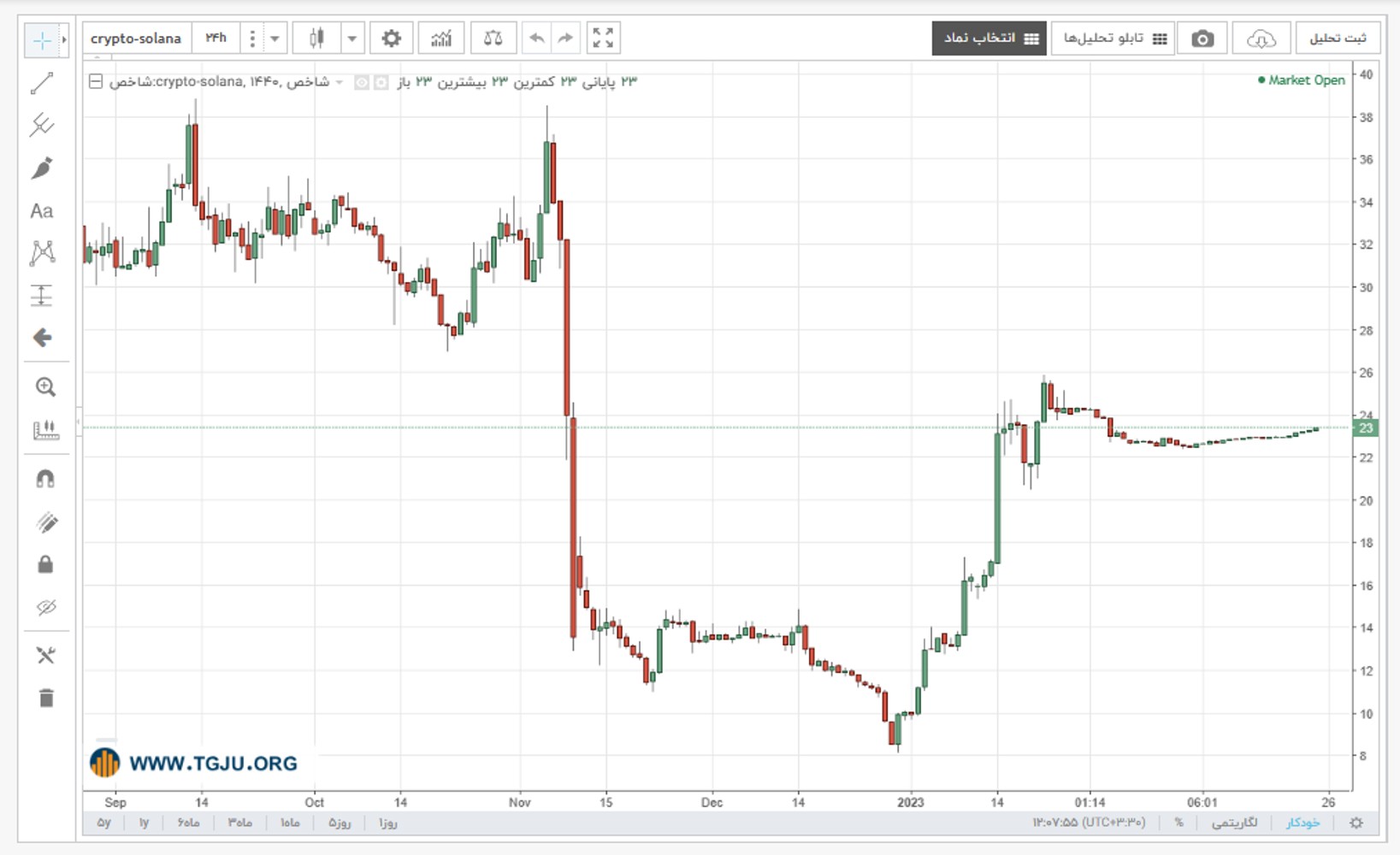Viewport: 1400px width, 855px height.
Task: Undo the last chart action
Action: 537,38
